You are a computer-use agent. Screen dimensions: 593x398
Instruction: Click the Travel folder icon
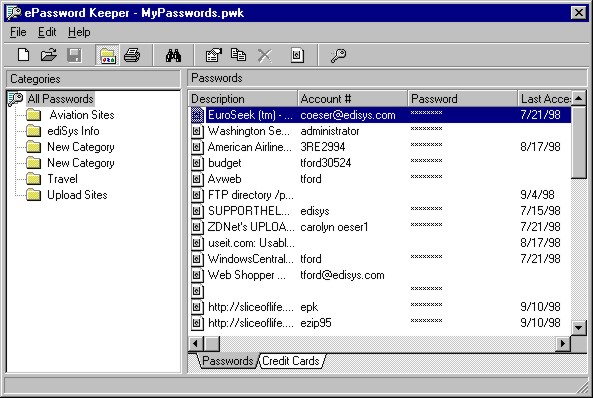tap(34, 179)
